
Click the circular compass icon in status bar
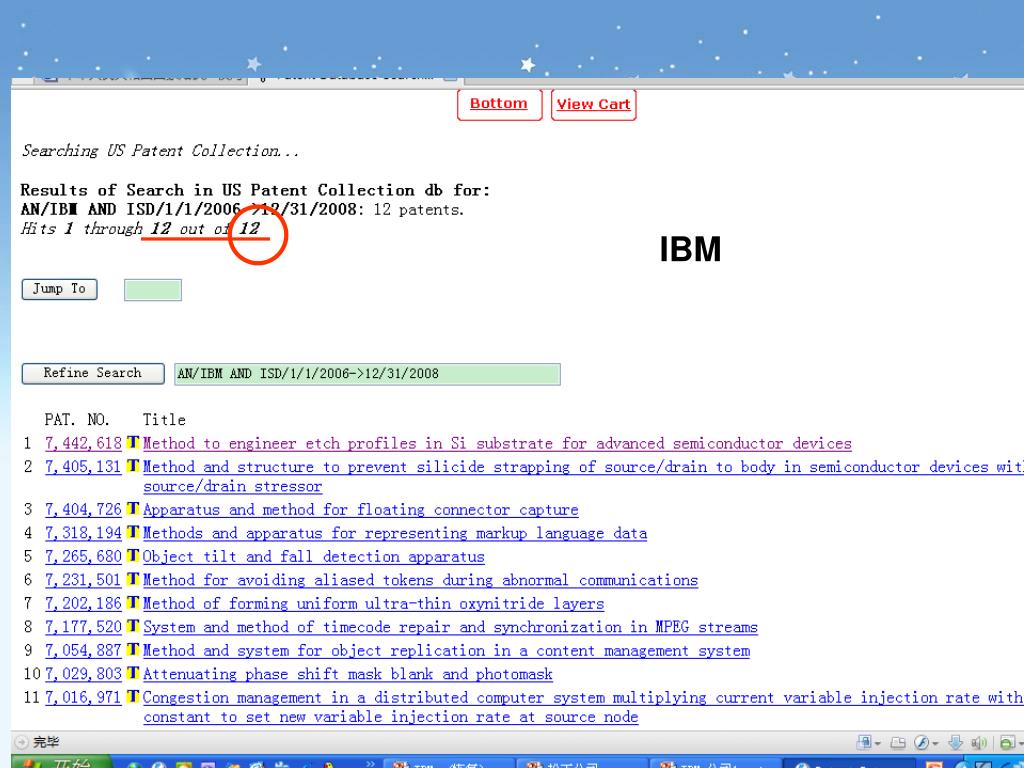pos(921,743)
